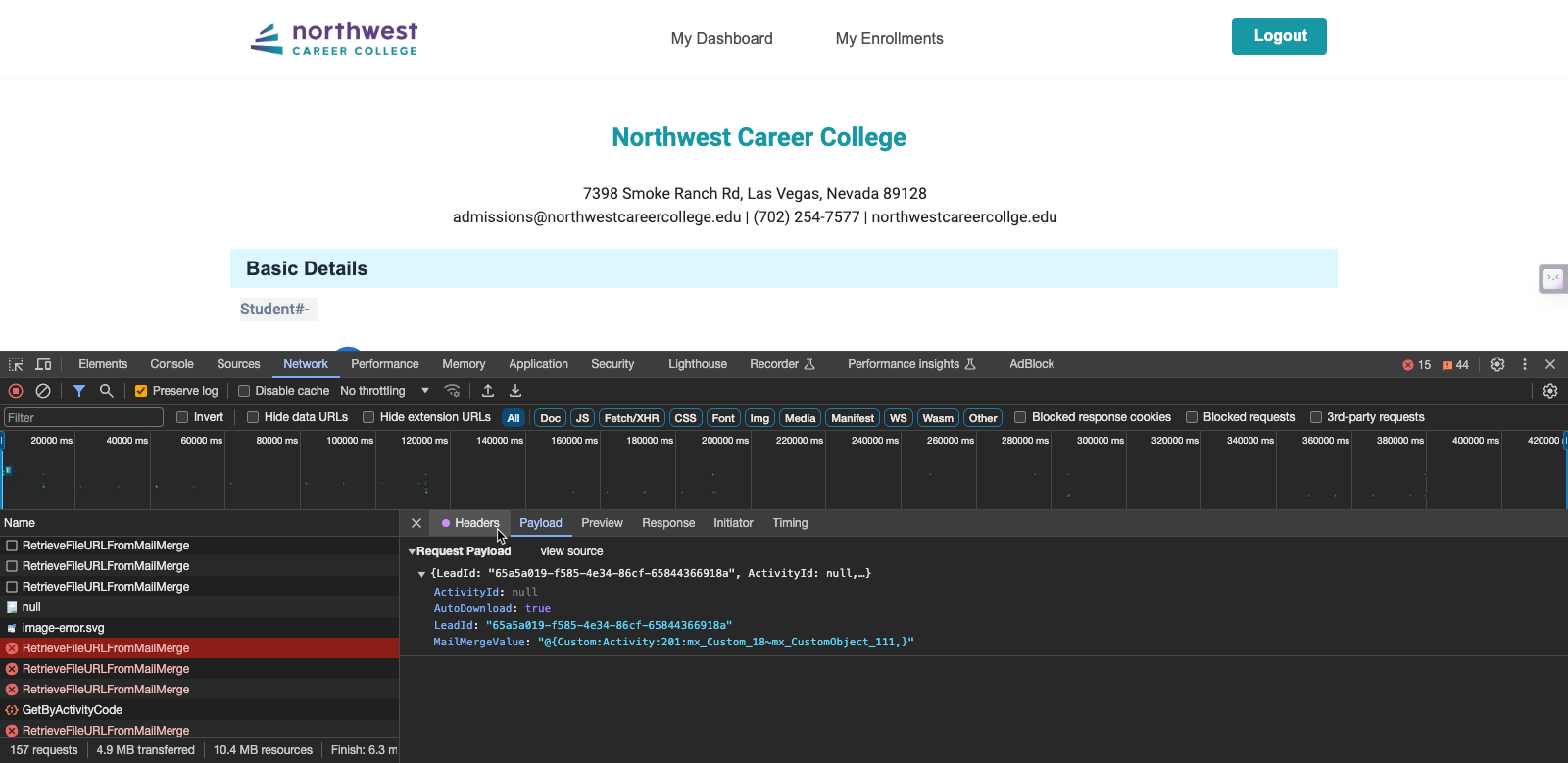Image resolution: width=1568 pixels, height=763 pixels.
Task: Toggle the network filter funnel icon
Action: coord(79,391)
